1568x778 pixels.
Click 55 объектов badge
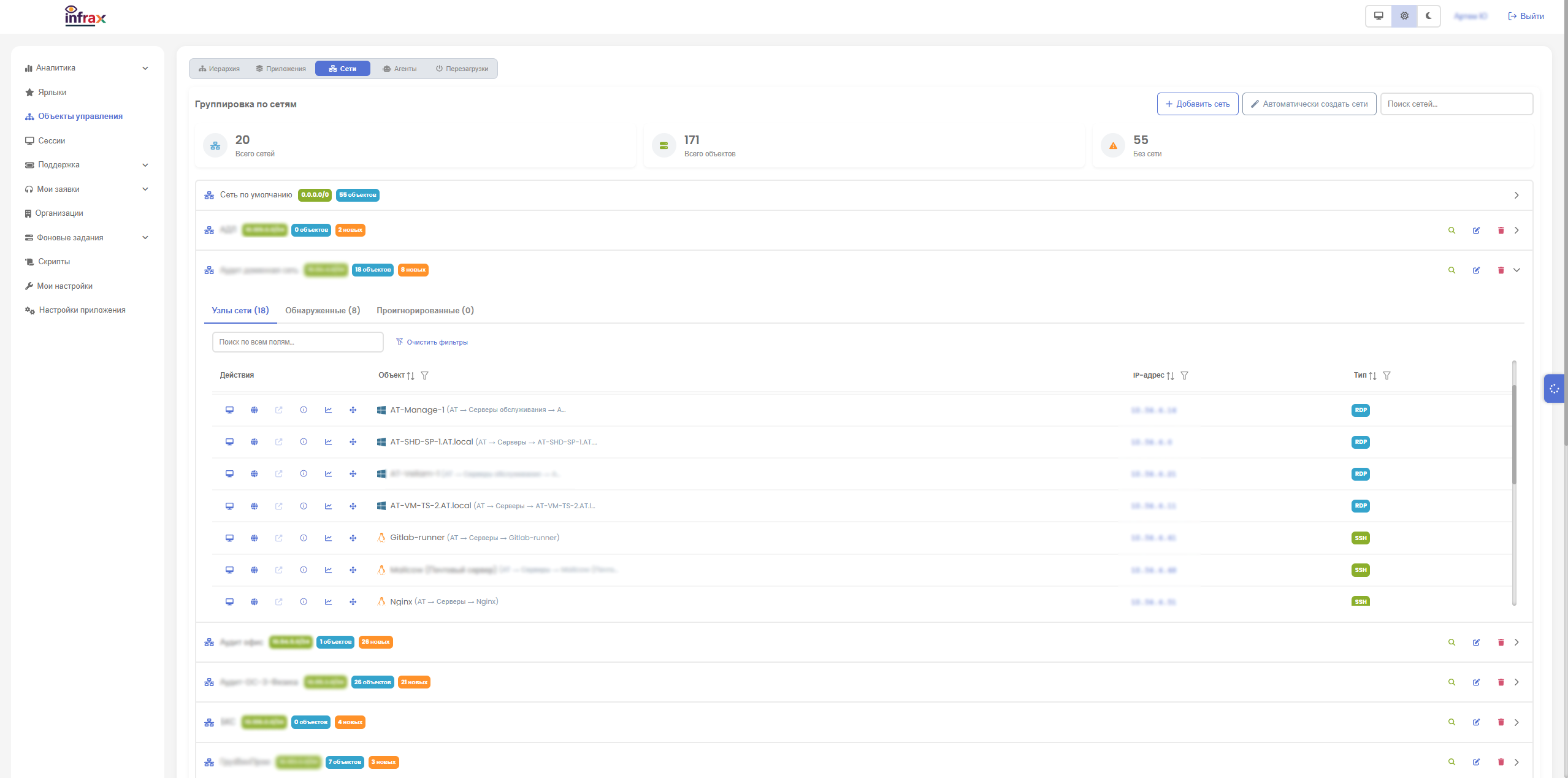click(358, 195)
